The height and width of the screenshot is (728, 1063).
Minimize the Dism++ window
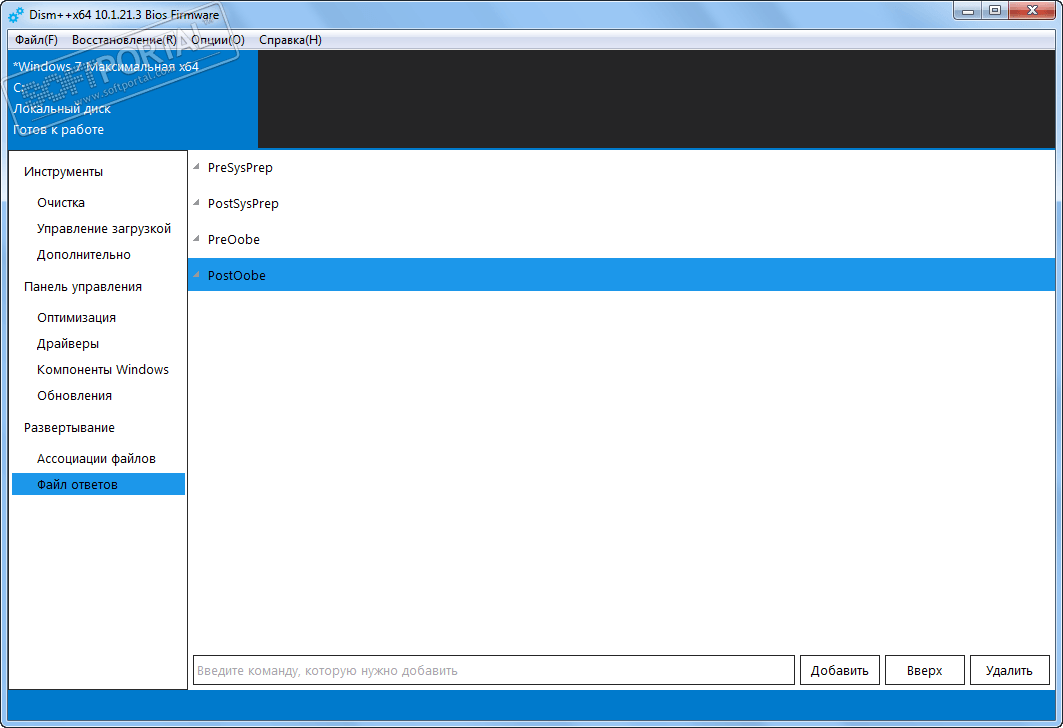(967, 11)
